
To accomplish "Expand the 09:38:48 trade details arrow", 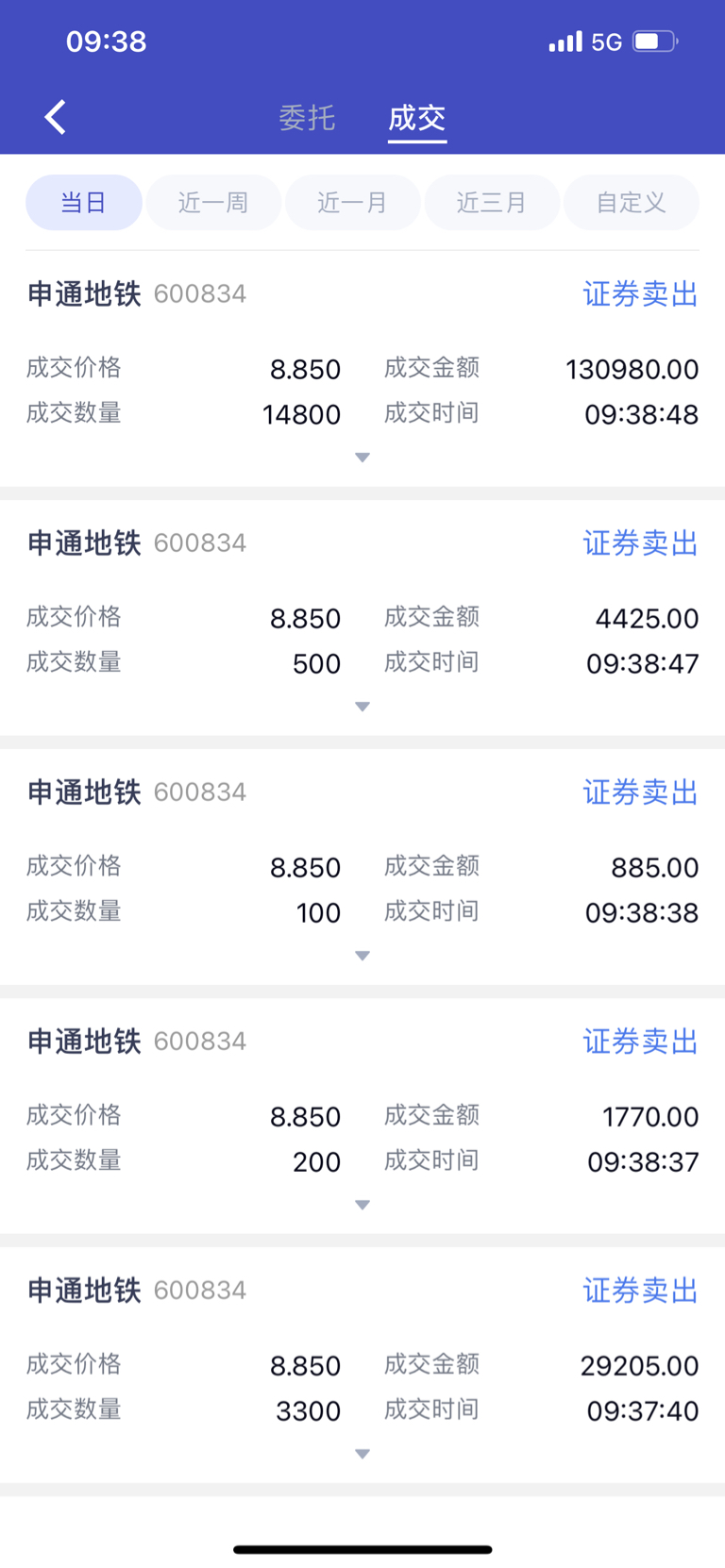I will (362, 458).
